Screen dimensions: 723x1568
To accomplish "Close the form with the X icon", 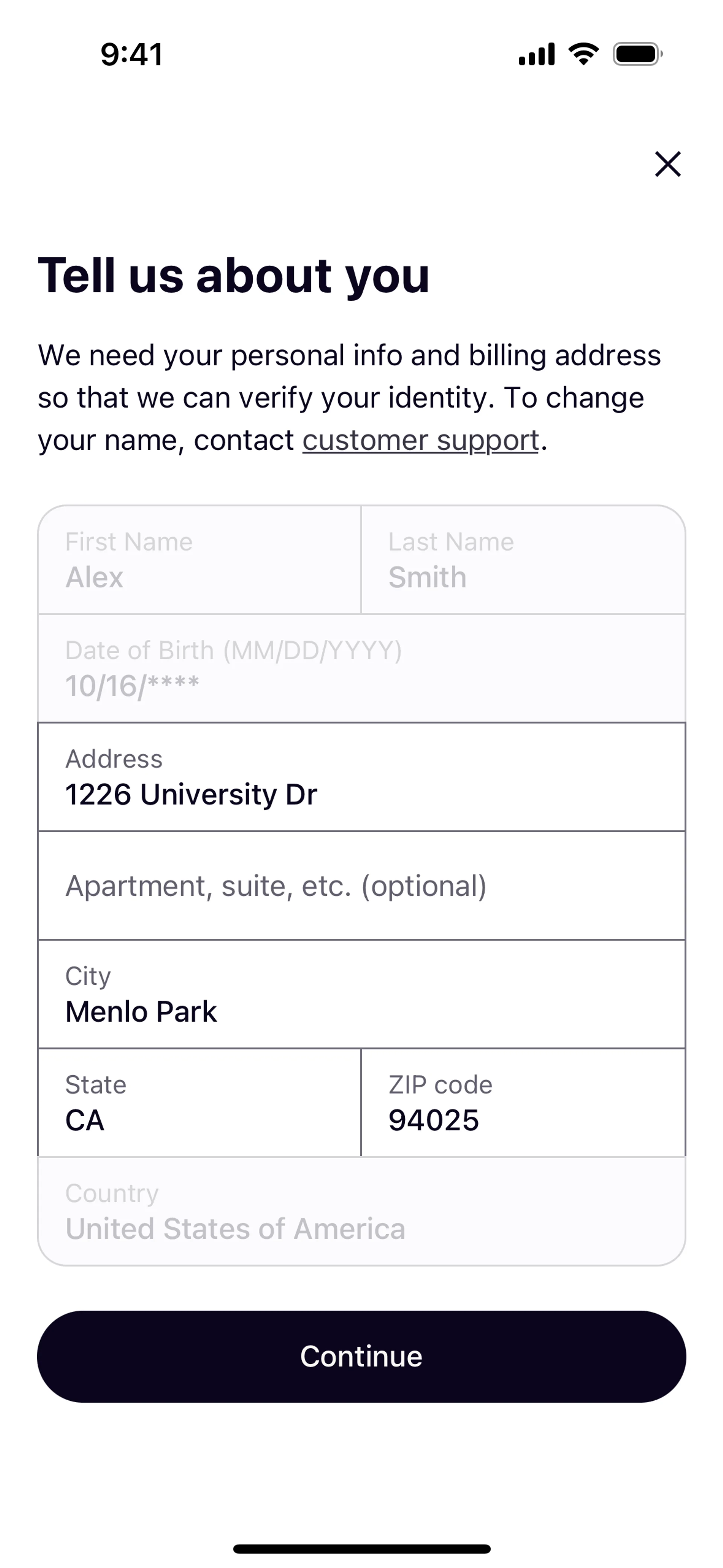I will coord(668,164).
